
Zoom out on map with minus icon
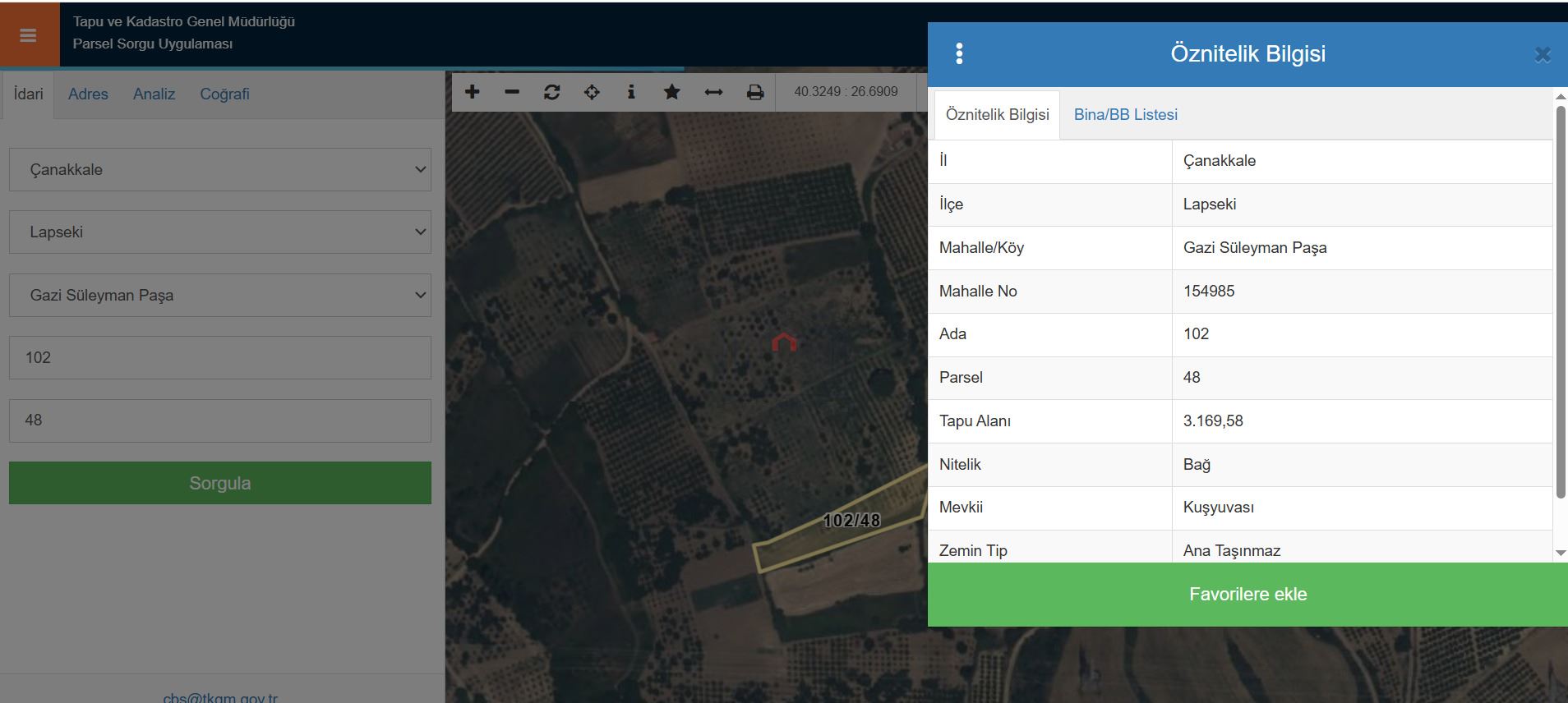tap(512, 92)
